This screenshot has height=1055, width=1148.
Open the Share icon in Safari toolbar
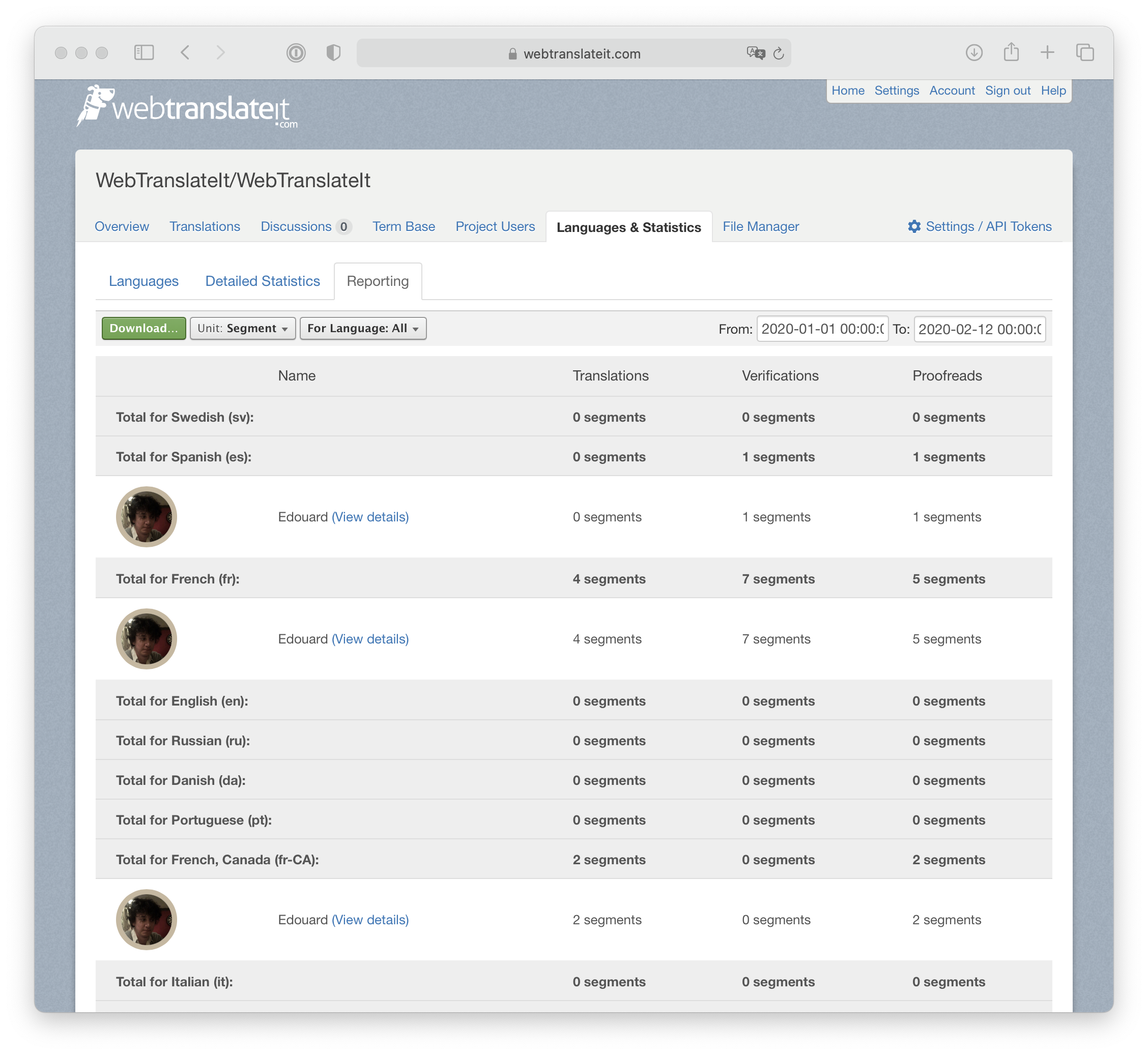[x=1011, y=52]
